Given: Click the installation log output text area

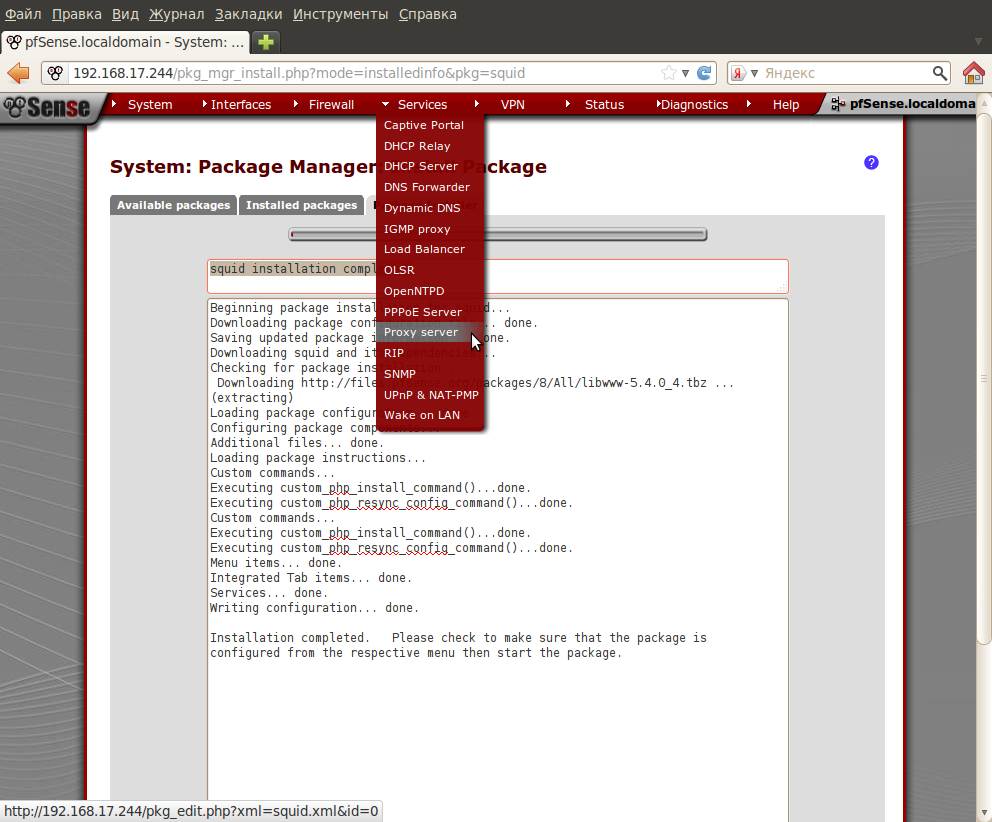Looking at the screenshot, I should tap(498, 560).
